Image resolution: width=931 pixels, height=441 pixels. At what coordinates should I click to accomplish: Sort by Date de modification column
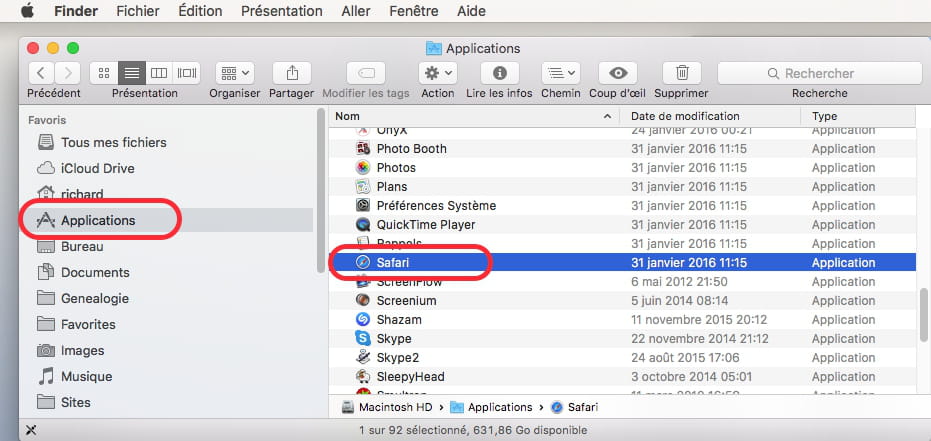710,116
